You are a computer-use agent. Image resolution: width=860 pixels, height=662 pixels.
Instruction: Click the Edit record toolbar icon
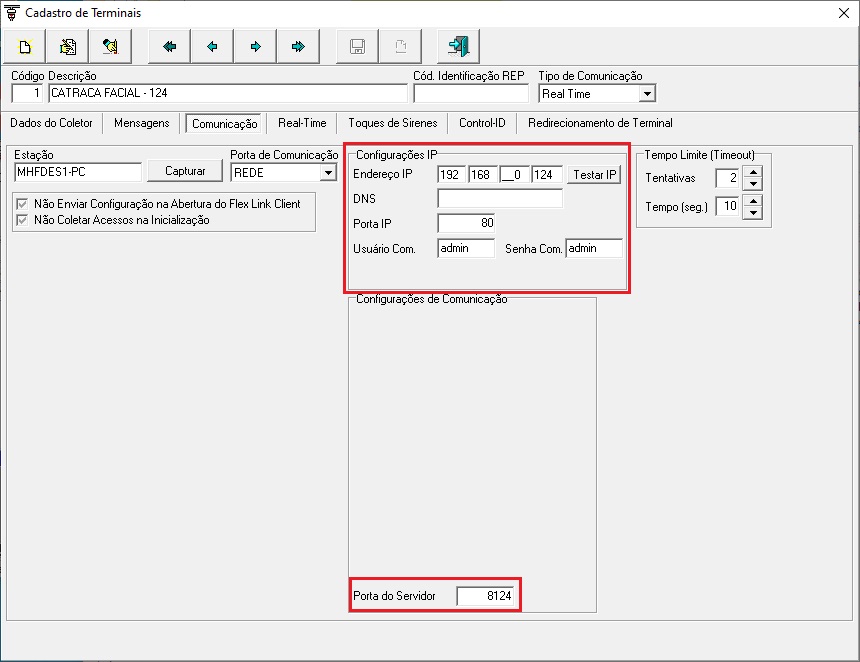(x=68, y=47)
